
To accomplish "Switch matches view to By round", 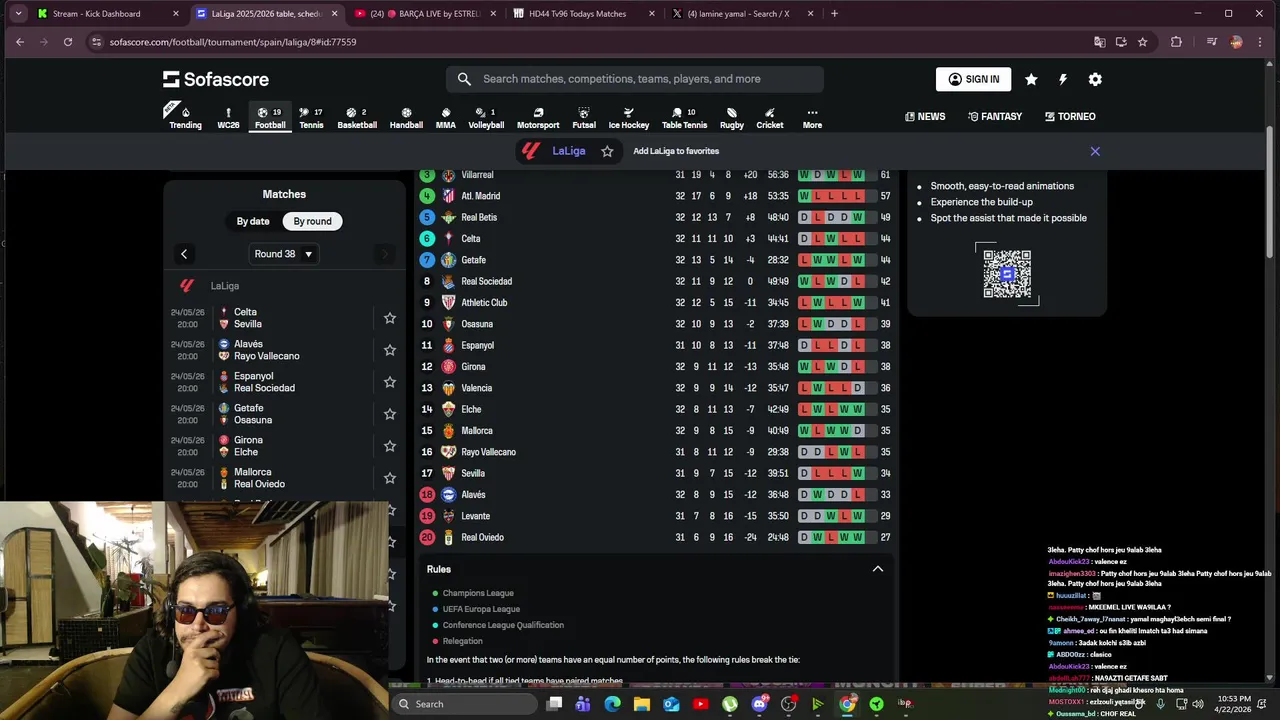I will coord(312,221).
